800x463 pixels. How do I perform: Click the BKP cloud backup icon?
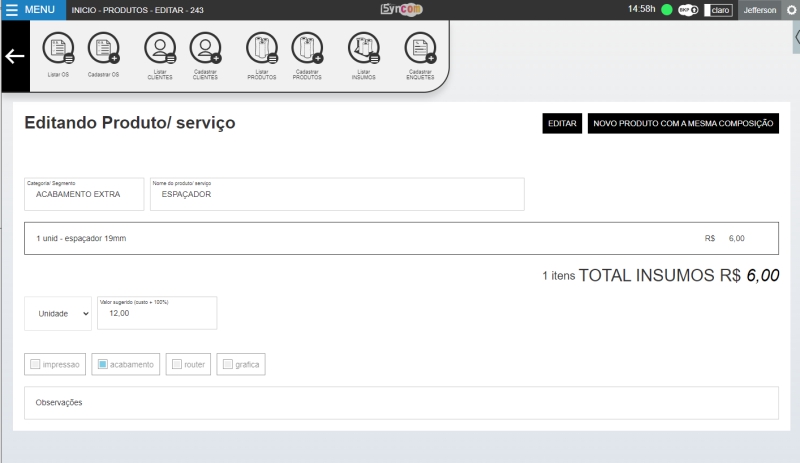coord(688,10)
